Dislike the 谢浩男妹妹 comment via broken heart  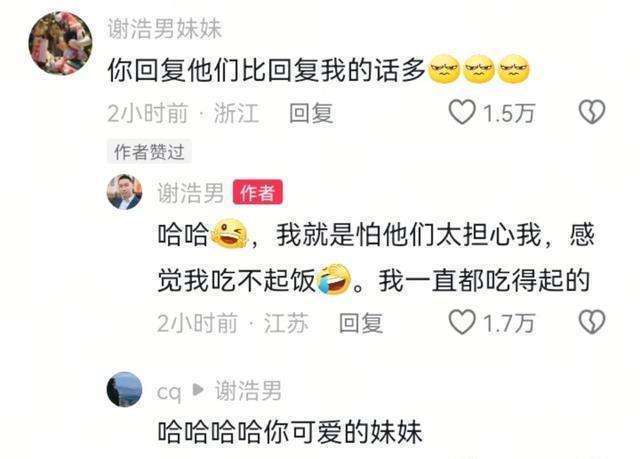[x=592, y=112]
